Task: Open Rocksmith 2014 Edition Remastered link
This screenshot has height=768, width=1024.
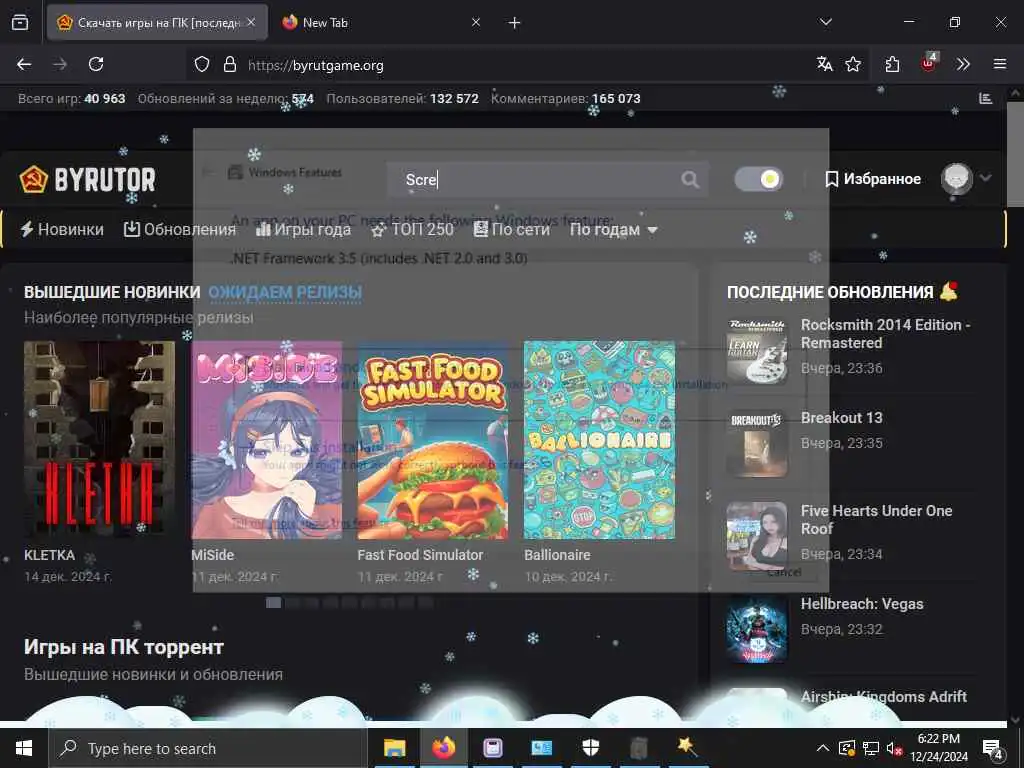Action: tap(886, 334)
